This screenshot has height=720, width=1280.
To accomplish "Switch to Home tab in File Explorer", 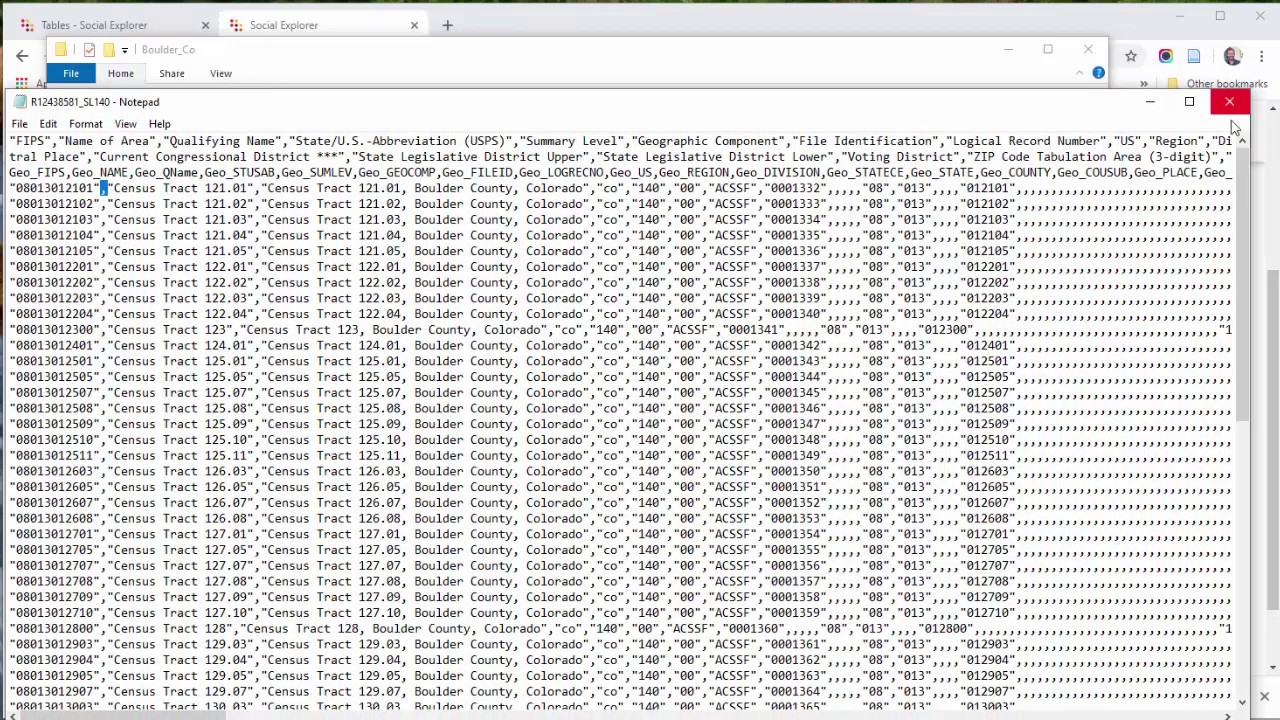I will click(x=120, y=74).
